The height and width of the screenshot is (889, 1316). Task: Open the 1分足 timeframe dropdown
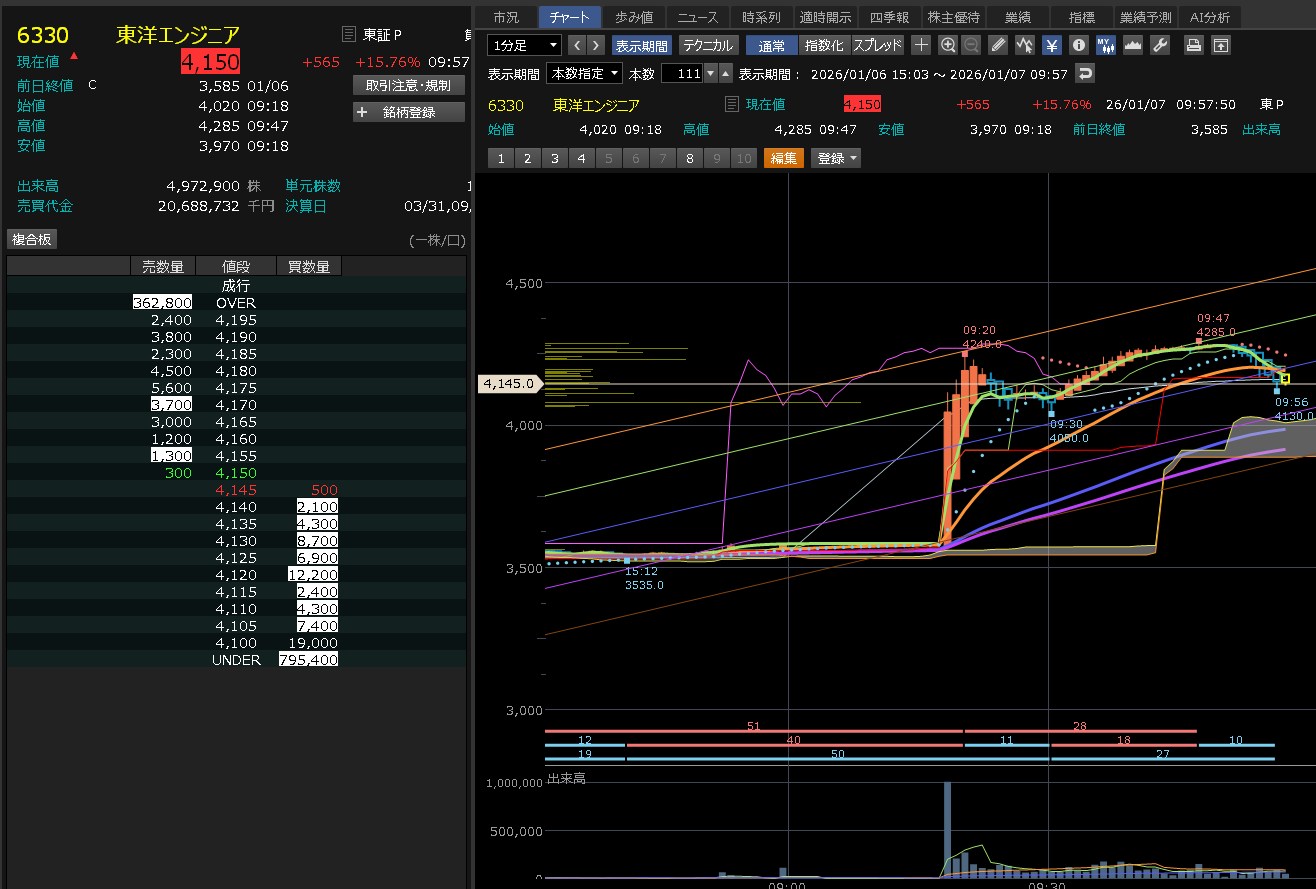[x=525, y=45]
